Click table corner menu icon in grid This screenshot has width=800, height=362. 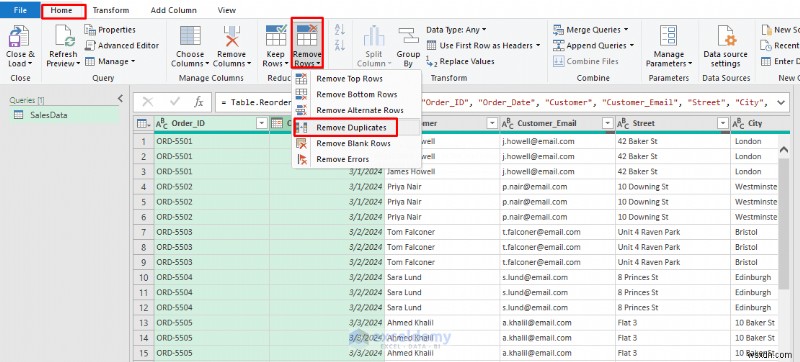[x=143, y=123]
